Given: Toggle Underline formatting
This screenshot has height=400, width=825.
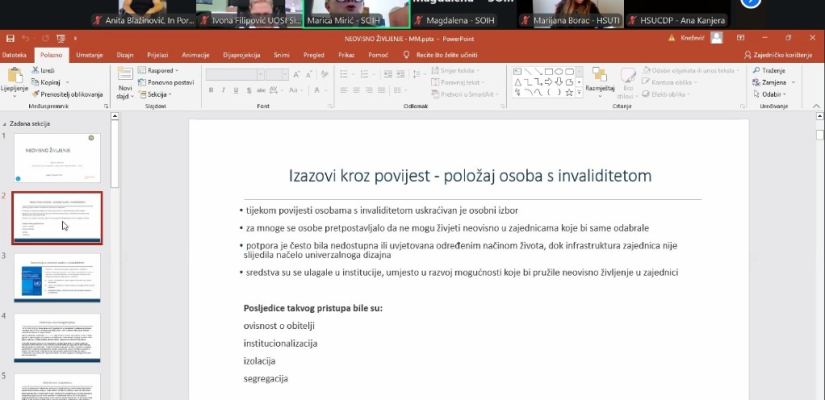Looking at the screenshot, I should click(x=236, y=91).
